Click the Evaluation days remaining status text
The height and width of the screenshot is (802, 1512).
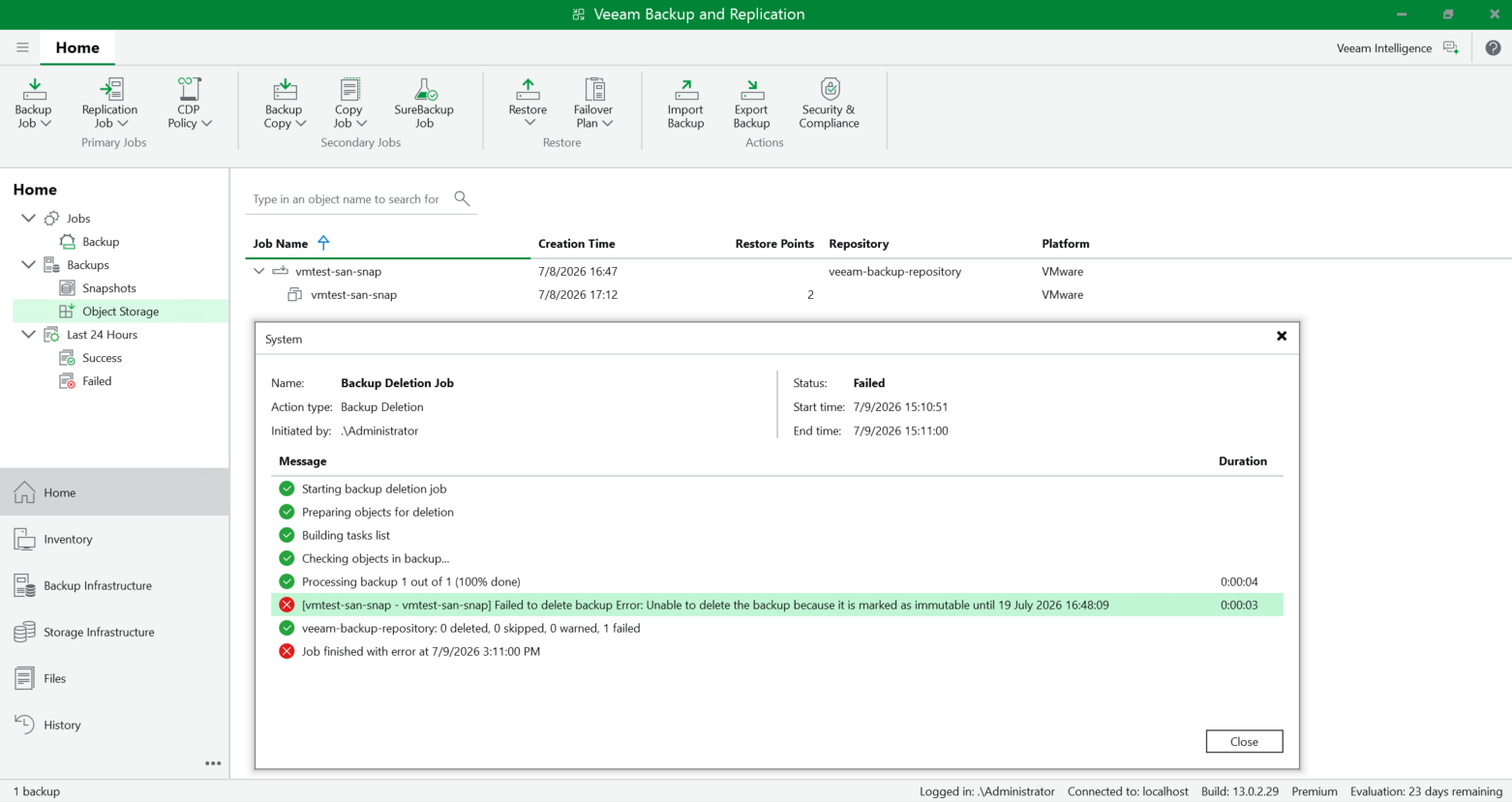pyautogui.click(x=1427, y=791)
